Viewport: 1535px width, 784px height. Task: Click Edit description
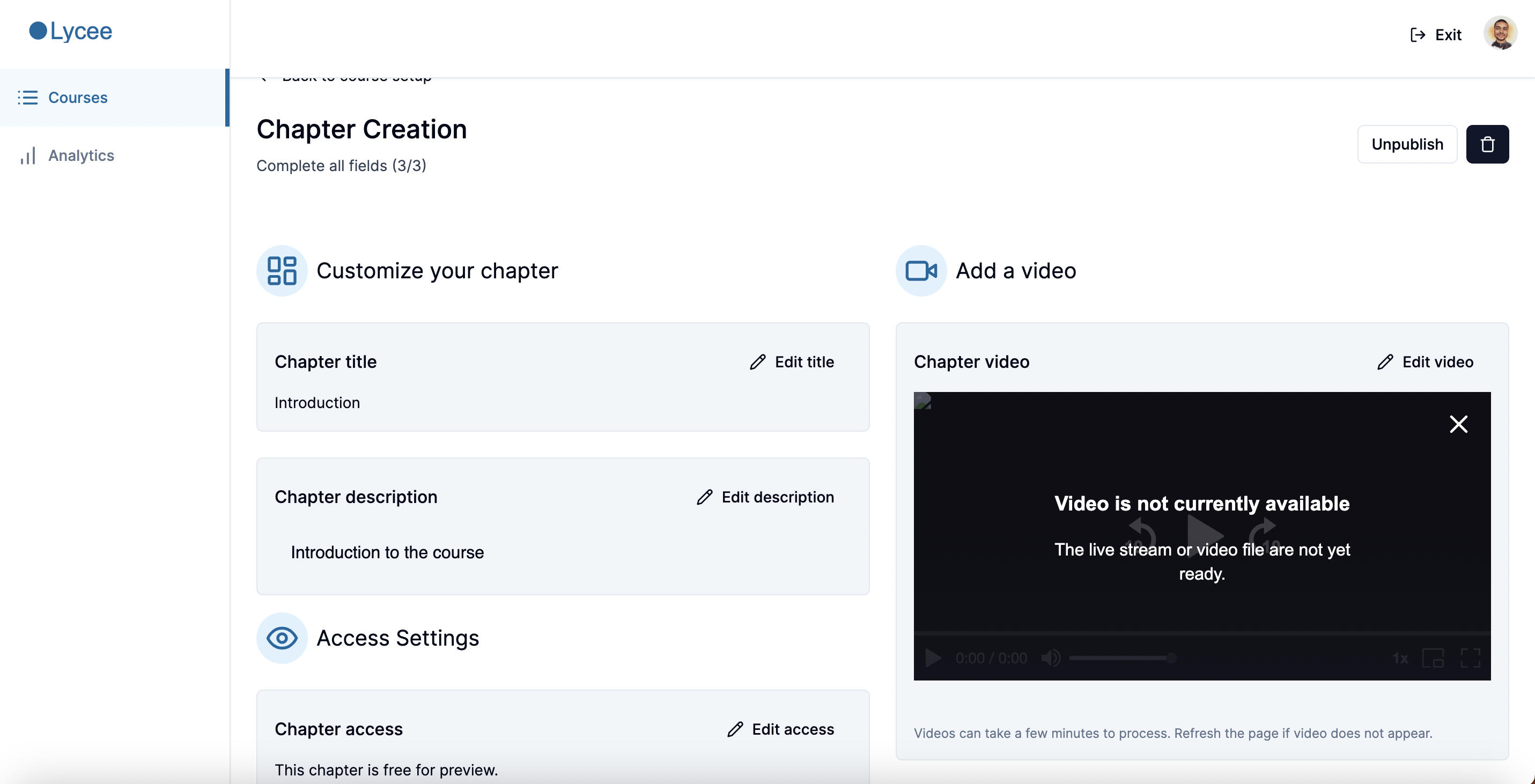coord(765,498)
